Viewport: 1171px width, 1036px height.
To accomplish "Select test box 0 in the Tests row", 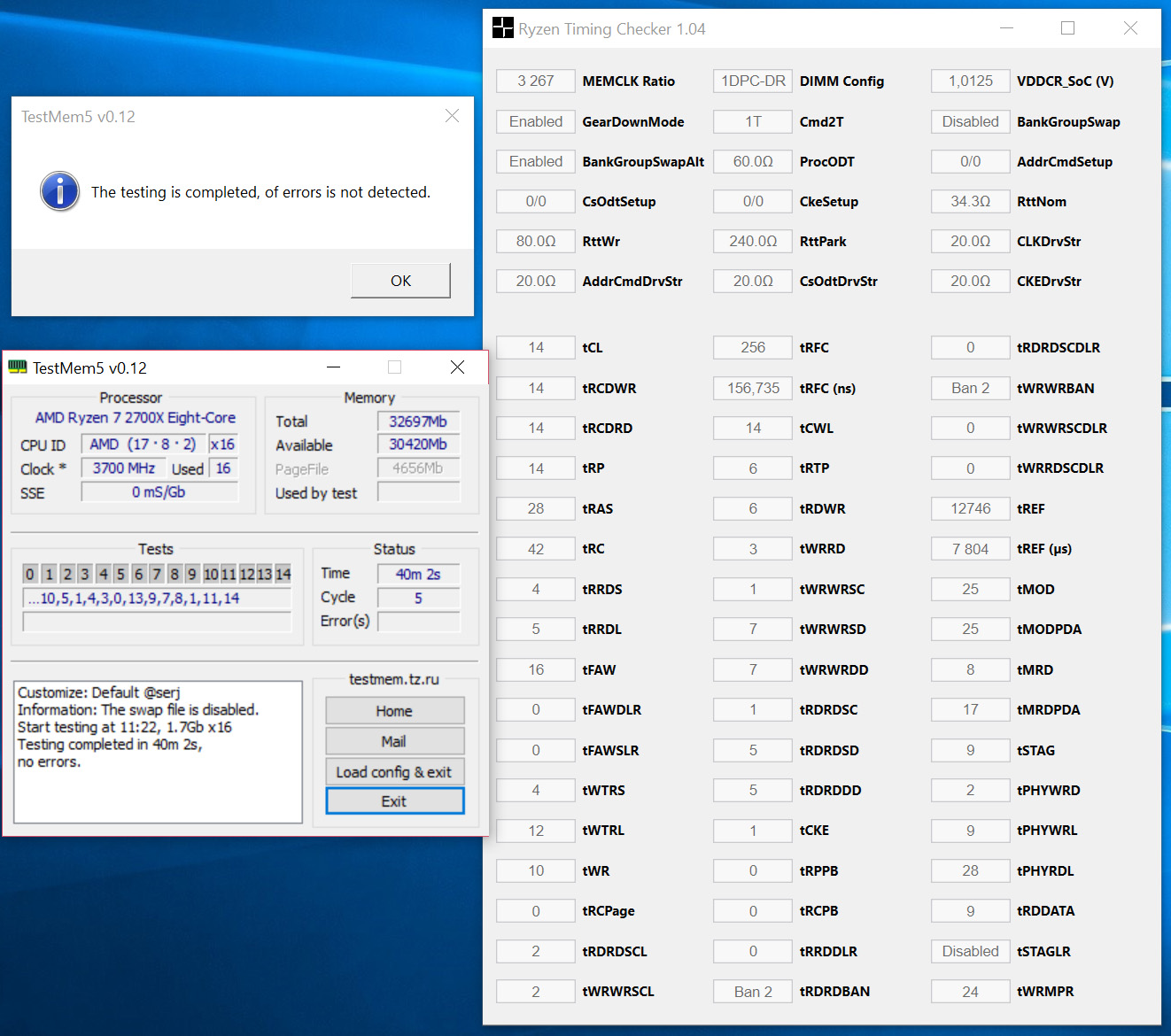I will [30, 574].
